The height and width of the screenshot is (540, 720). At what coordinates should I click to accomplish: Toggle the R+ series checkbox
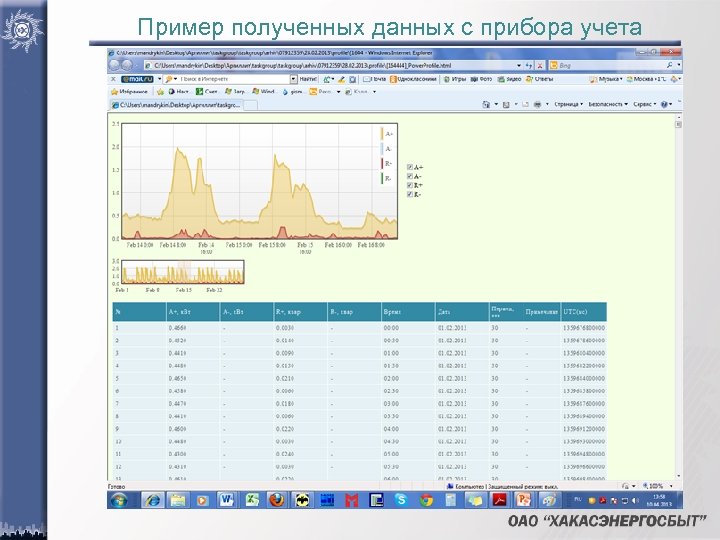click(410, 185)
